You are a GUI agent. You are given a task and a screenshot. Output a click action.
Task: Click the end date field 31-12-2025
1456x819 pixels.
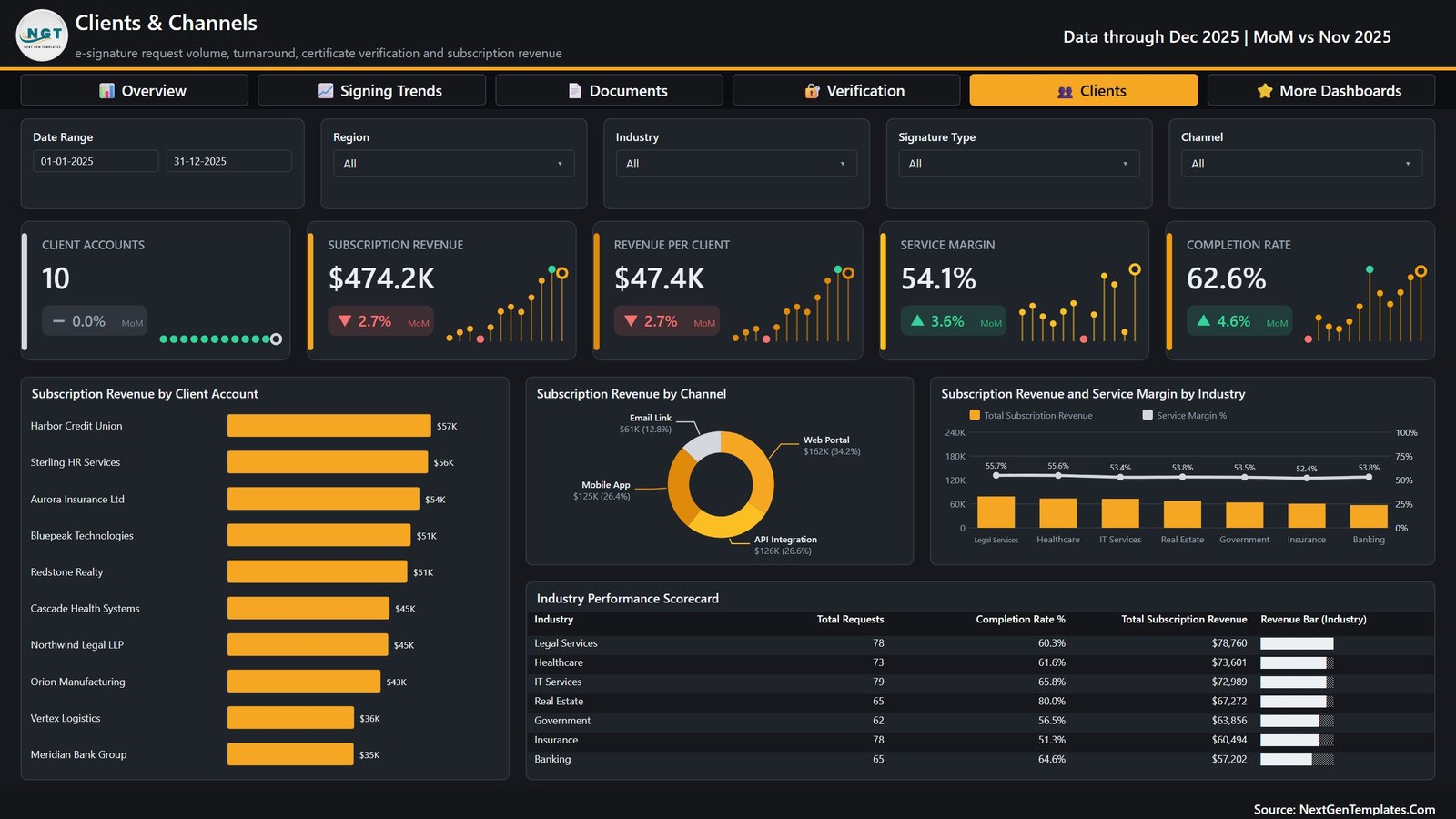pos(228,161)
